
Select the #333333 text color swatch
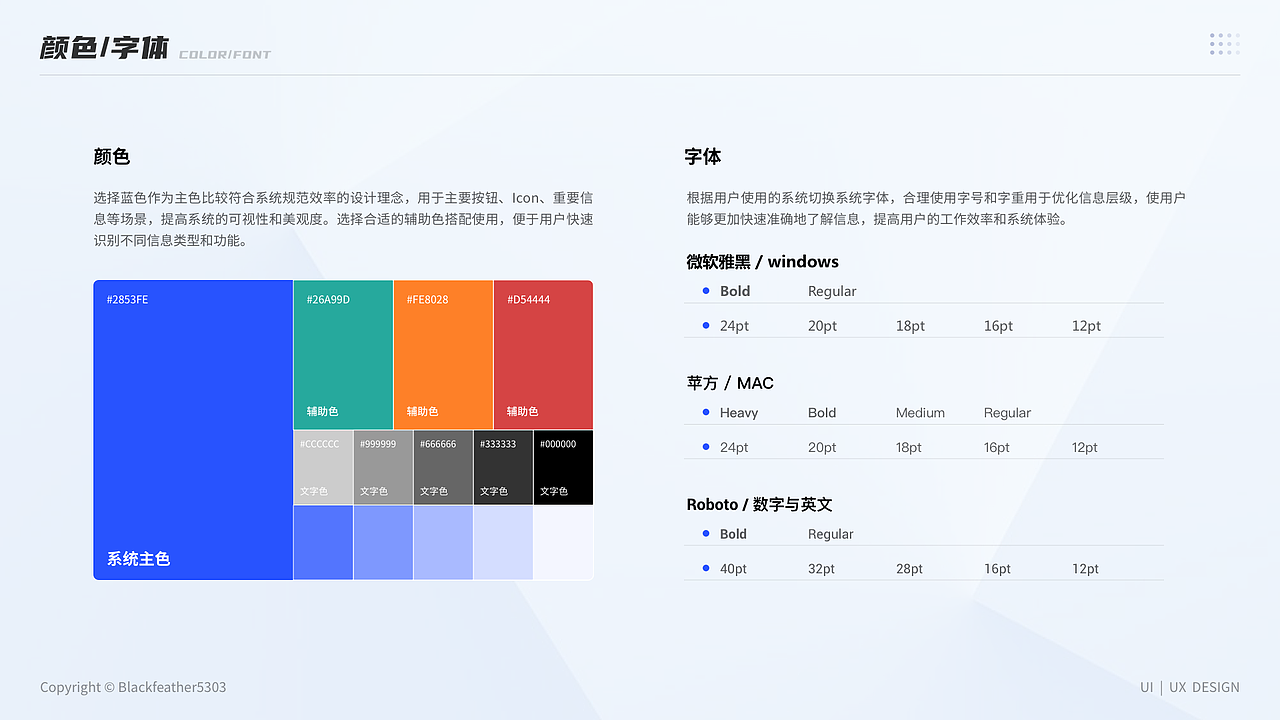pyautogui.click(x=502, y=466)
